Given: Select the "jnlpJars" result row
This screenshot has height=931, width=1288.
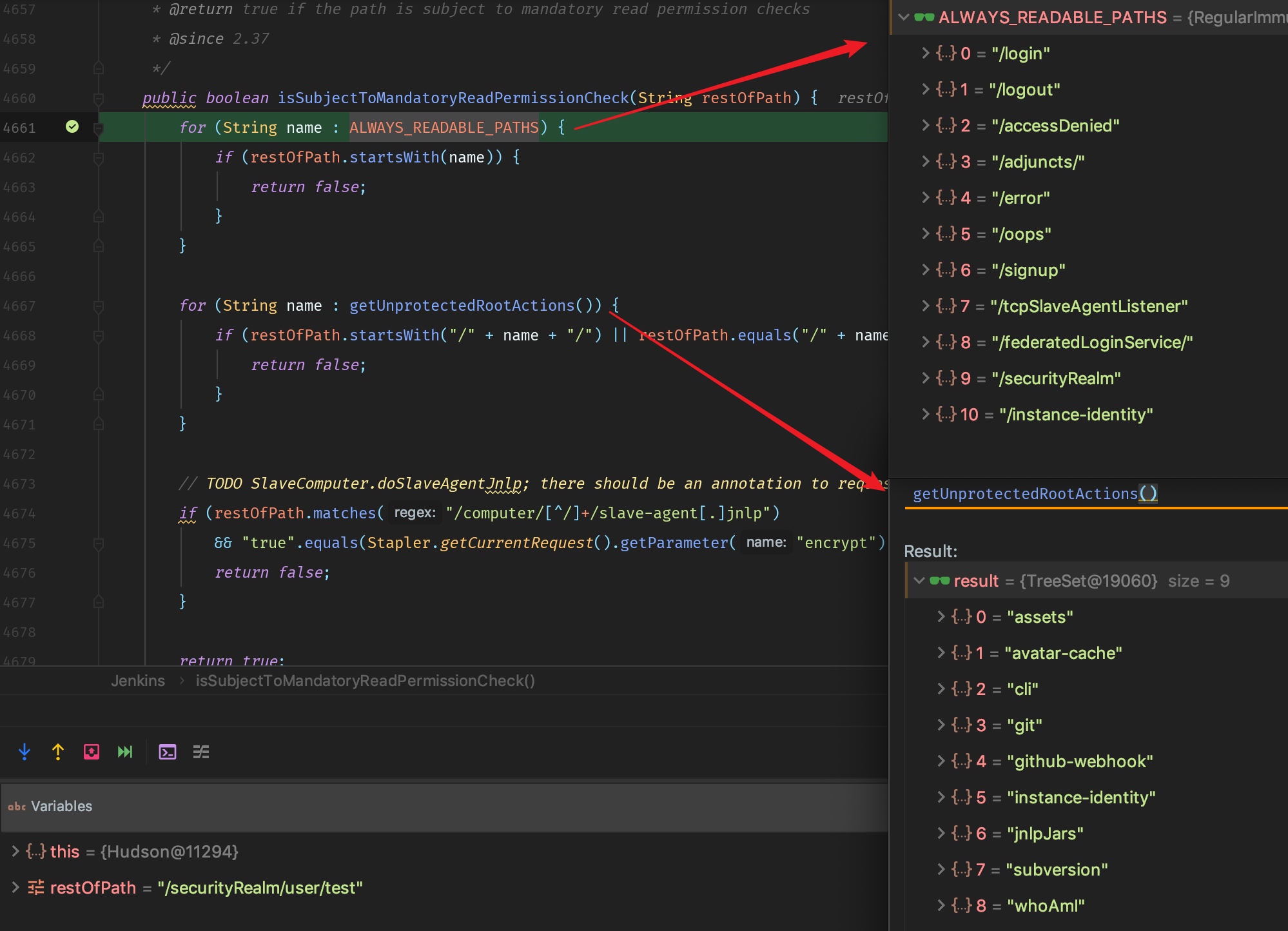Looking at the screenshot, I should click(x=1096, y=833).
